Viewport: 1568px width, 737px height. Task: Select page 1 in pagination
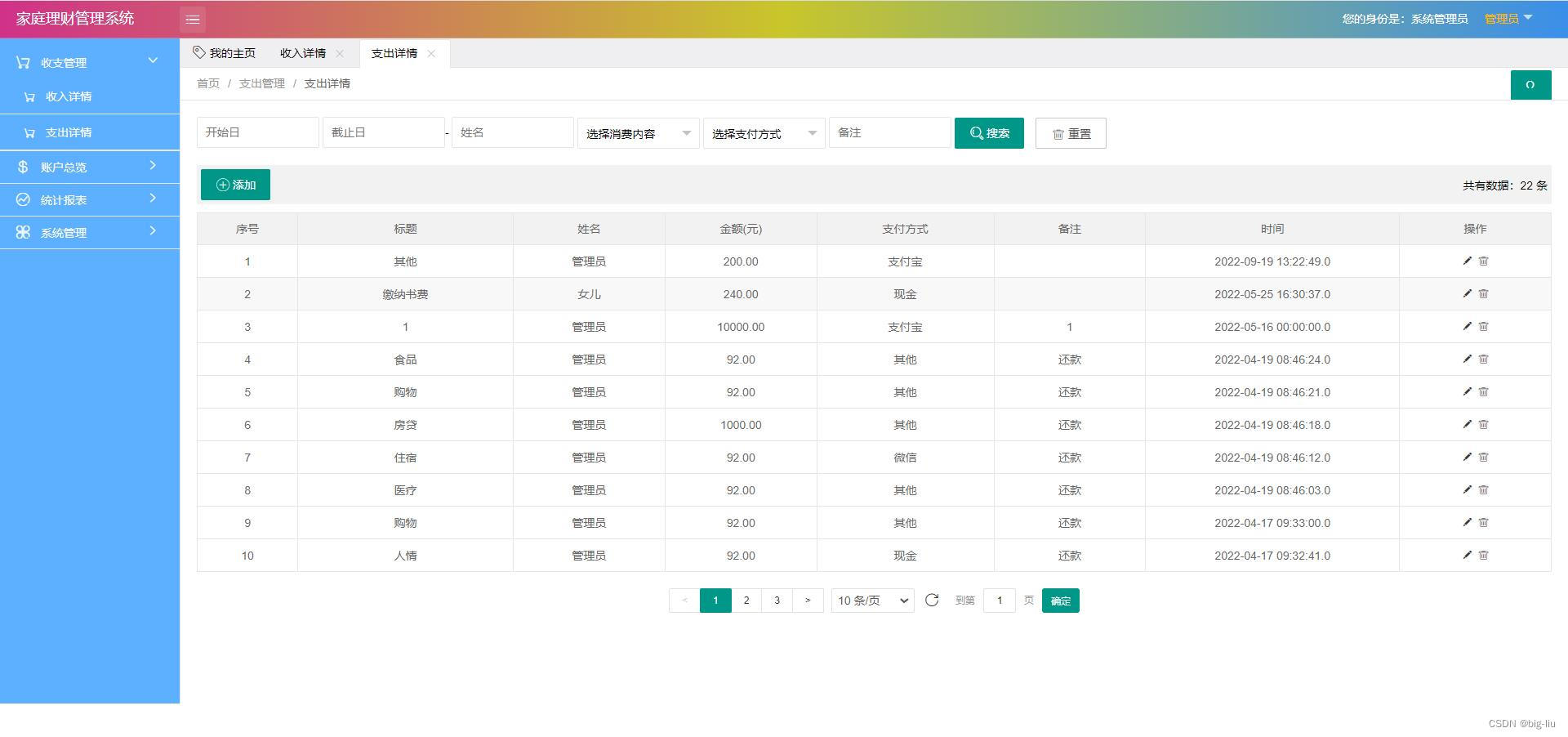tap(715, 601)
